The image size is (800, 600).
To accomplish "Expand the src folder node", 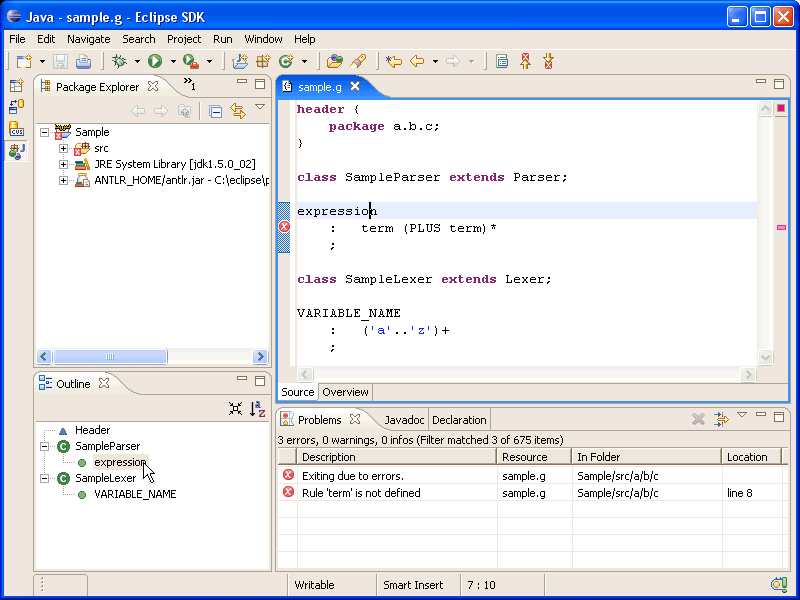I will (63, 148).
